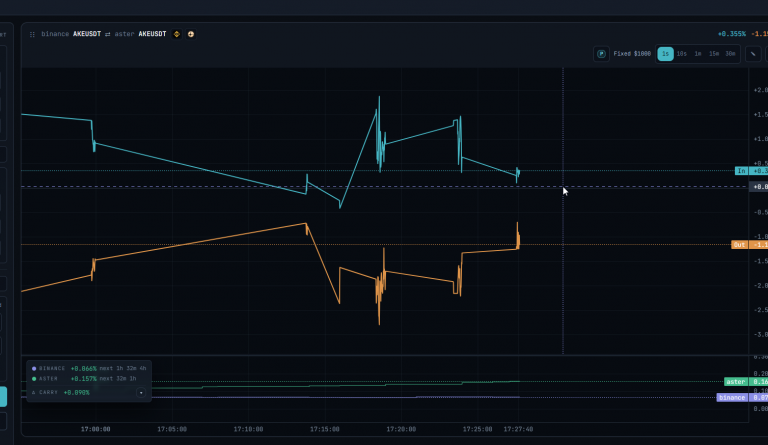This screenshot has width=768, height=445.
Task: Click the BINANCE +0.066% funding rate
Action: pyautogui.click(x=83, y=369)
